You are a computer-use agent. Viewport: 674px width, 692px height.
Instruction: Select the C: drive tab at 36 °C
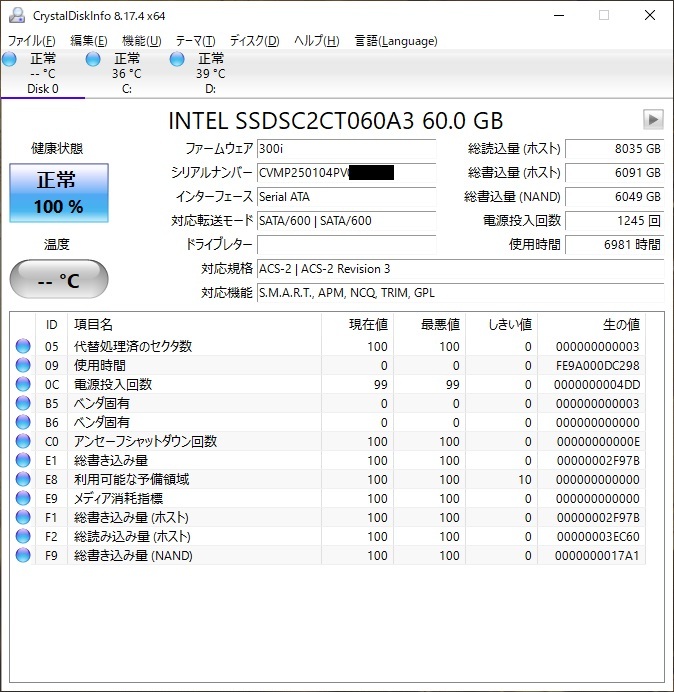(x=127, y=74)
